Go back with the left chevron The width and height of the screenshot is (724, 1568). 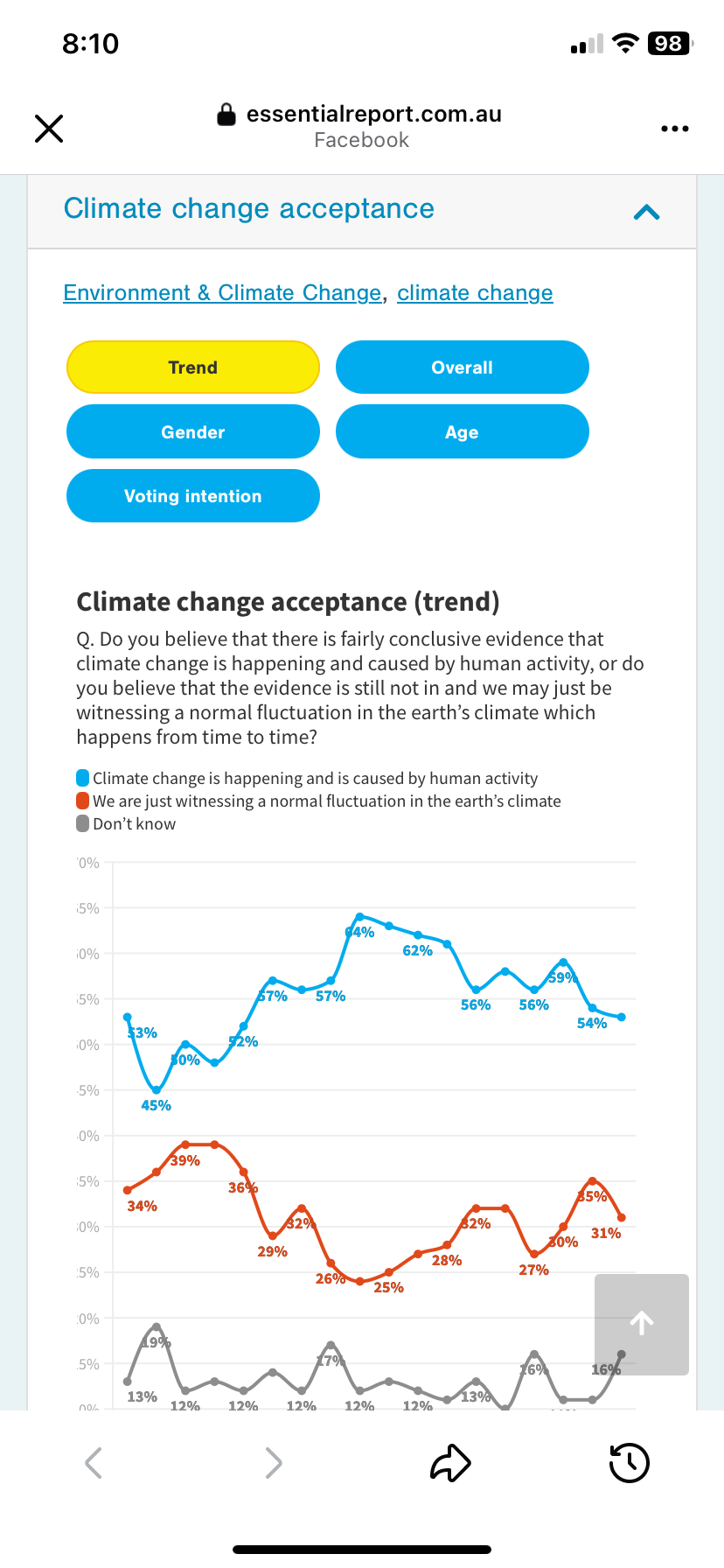pyautogui.click(x=94, y=1462)
